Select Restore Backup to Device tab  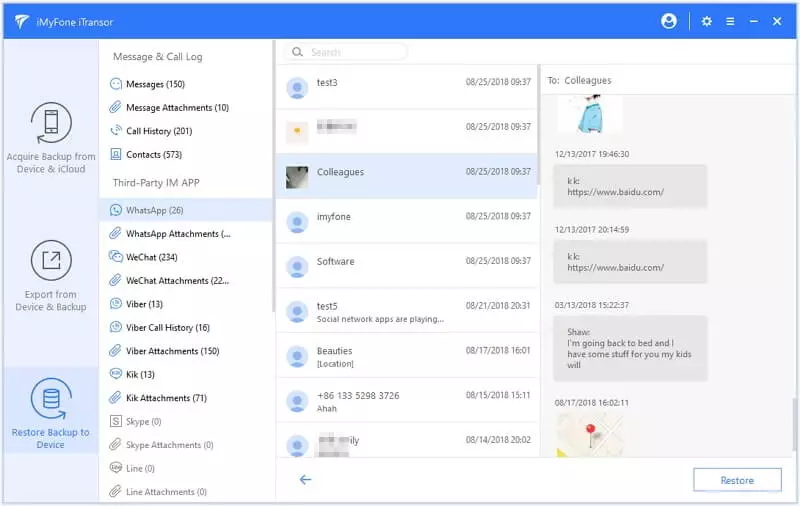click(x=51, y=411)
